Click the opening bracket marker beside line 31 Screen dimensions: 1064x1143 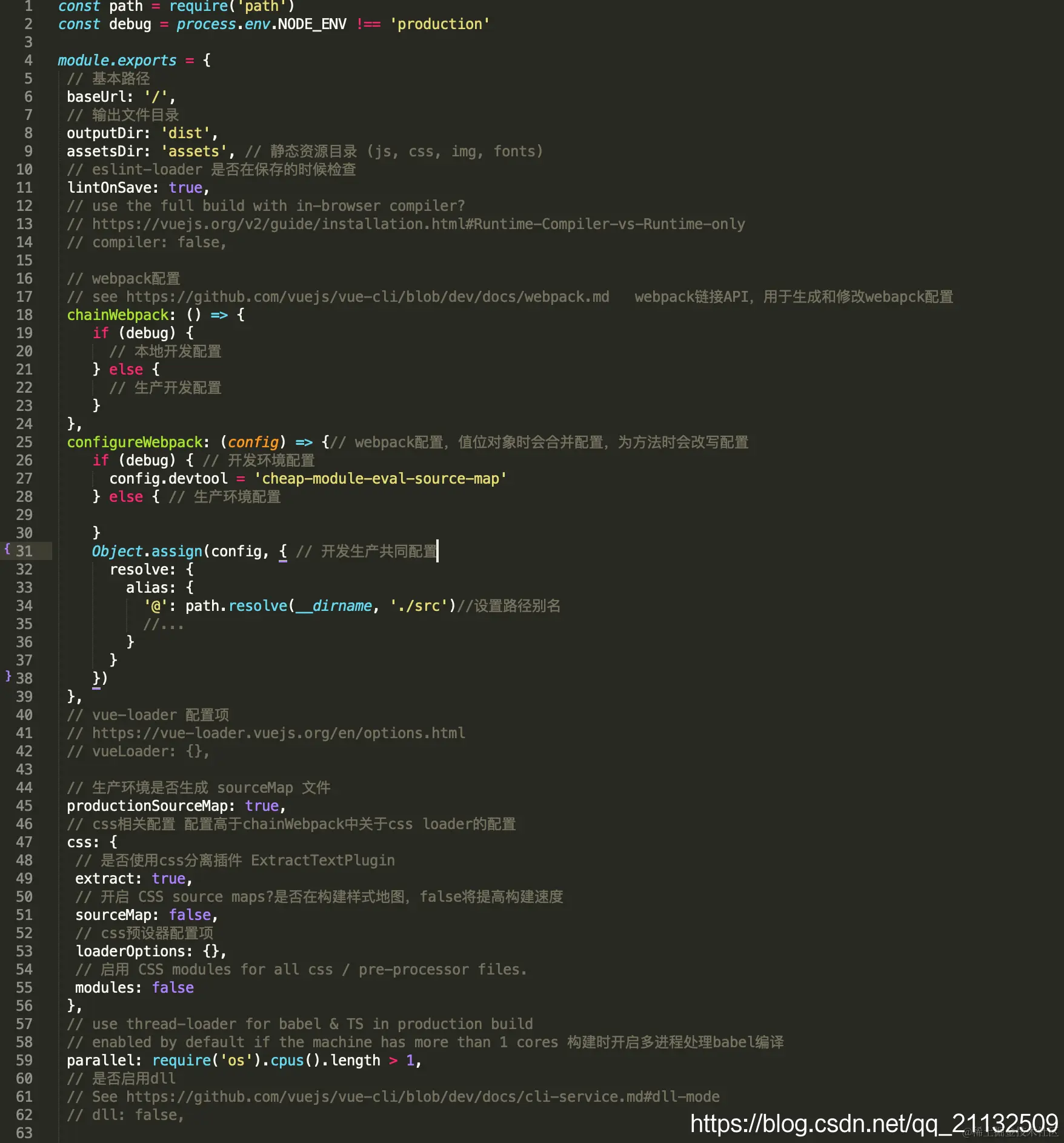(x=7, y=548)
